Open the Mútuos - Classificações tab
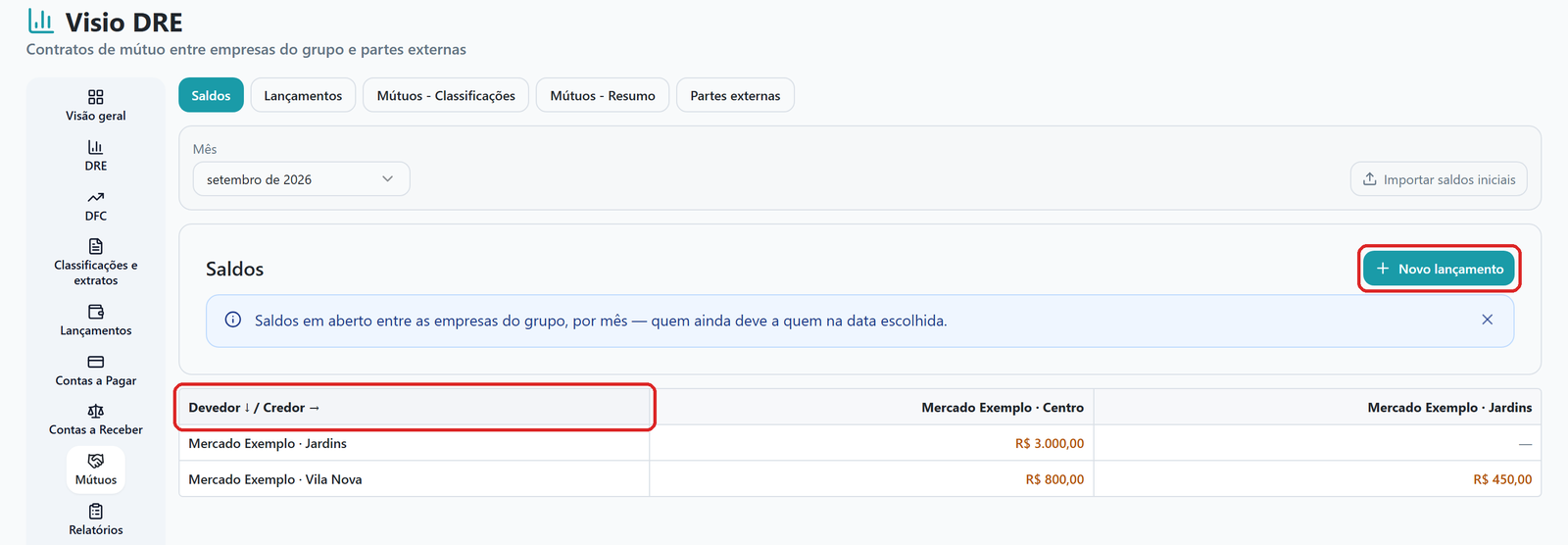 (446, 95)
